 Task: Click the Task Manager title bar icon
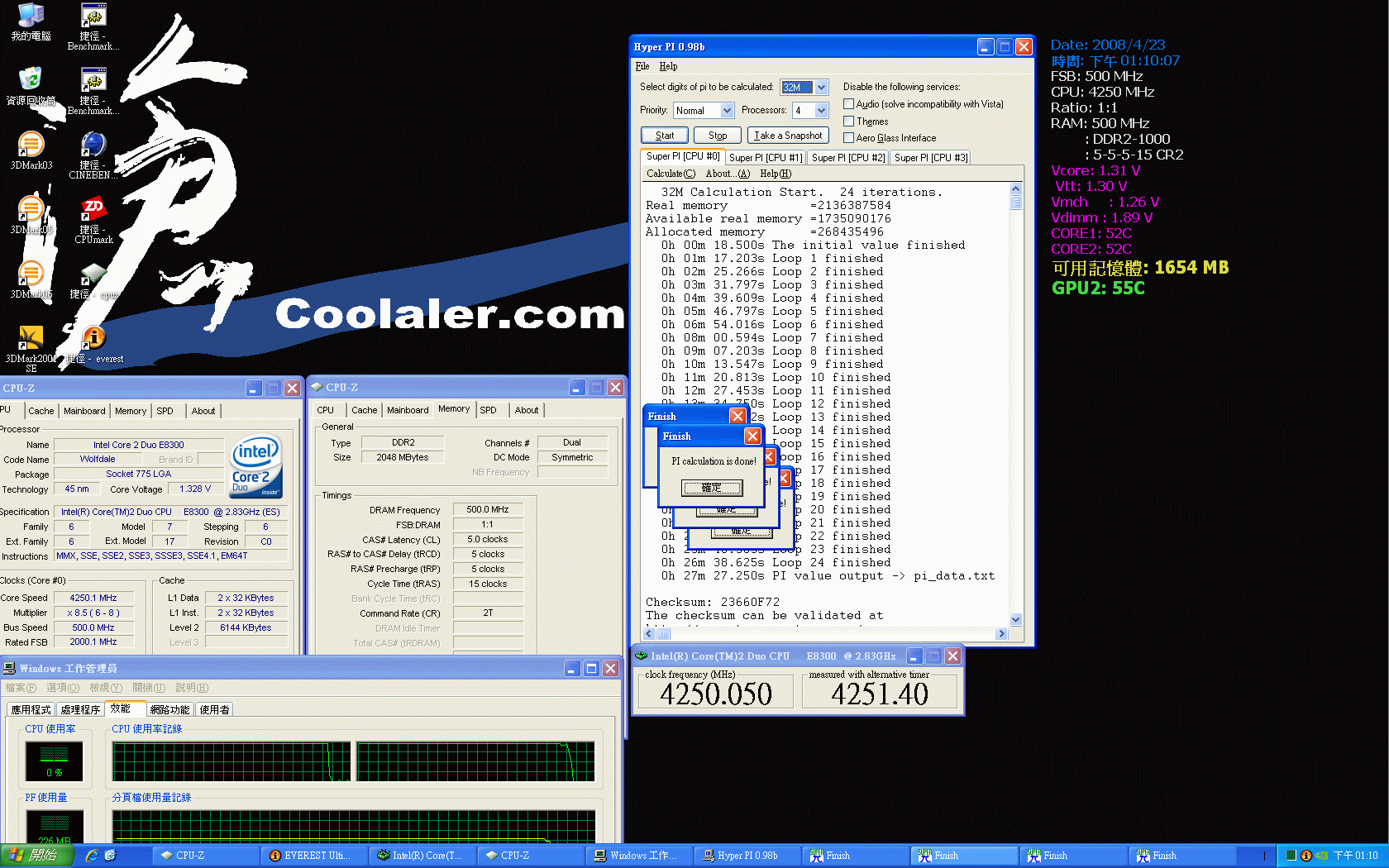point(9,668)
